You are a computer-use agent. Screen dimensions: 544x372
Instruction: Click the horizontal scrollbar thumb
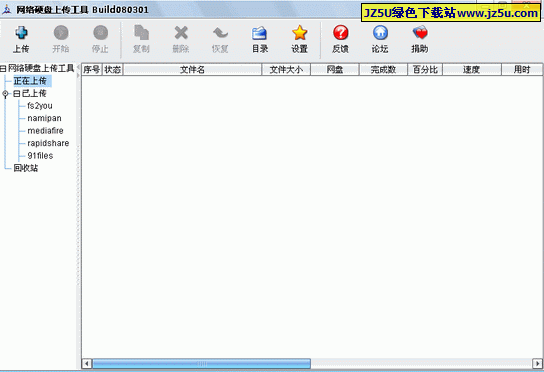pos(201,363)
